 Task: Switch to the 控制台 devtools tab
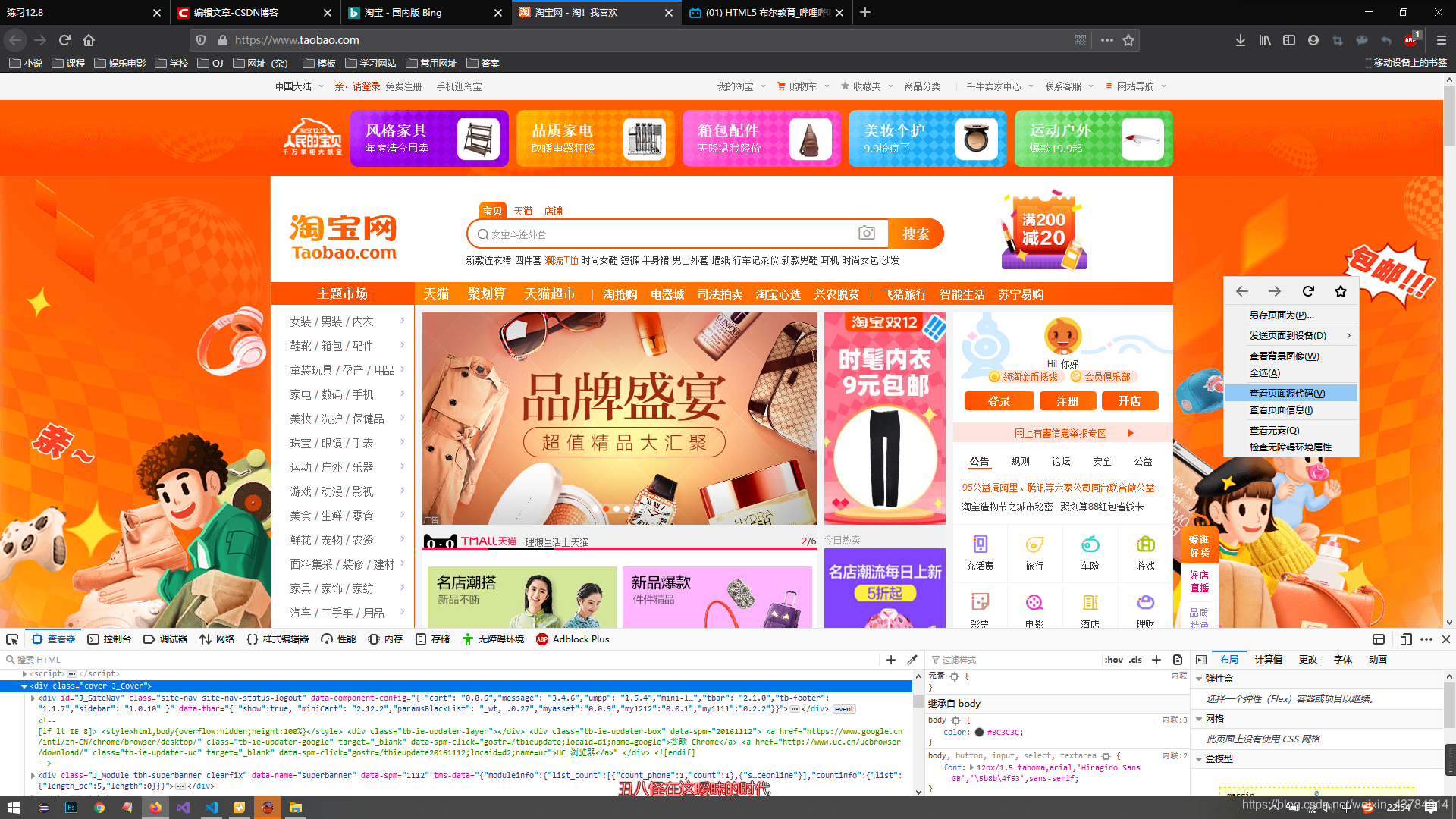click(x=109, y=639)
